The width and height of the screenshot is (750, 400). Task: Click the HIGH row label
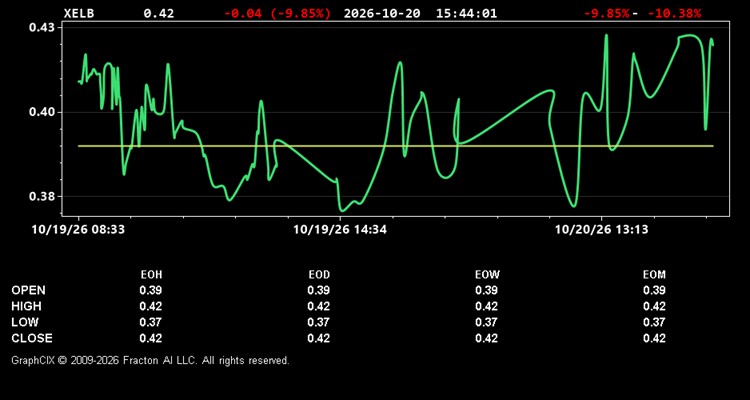pos(26,306)
